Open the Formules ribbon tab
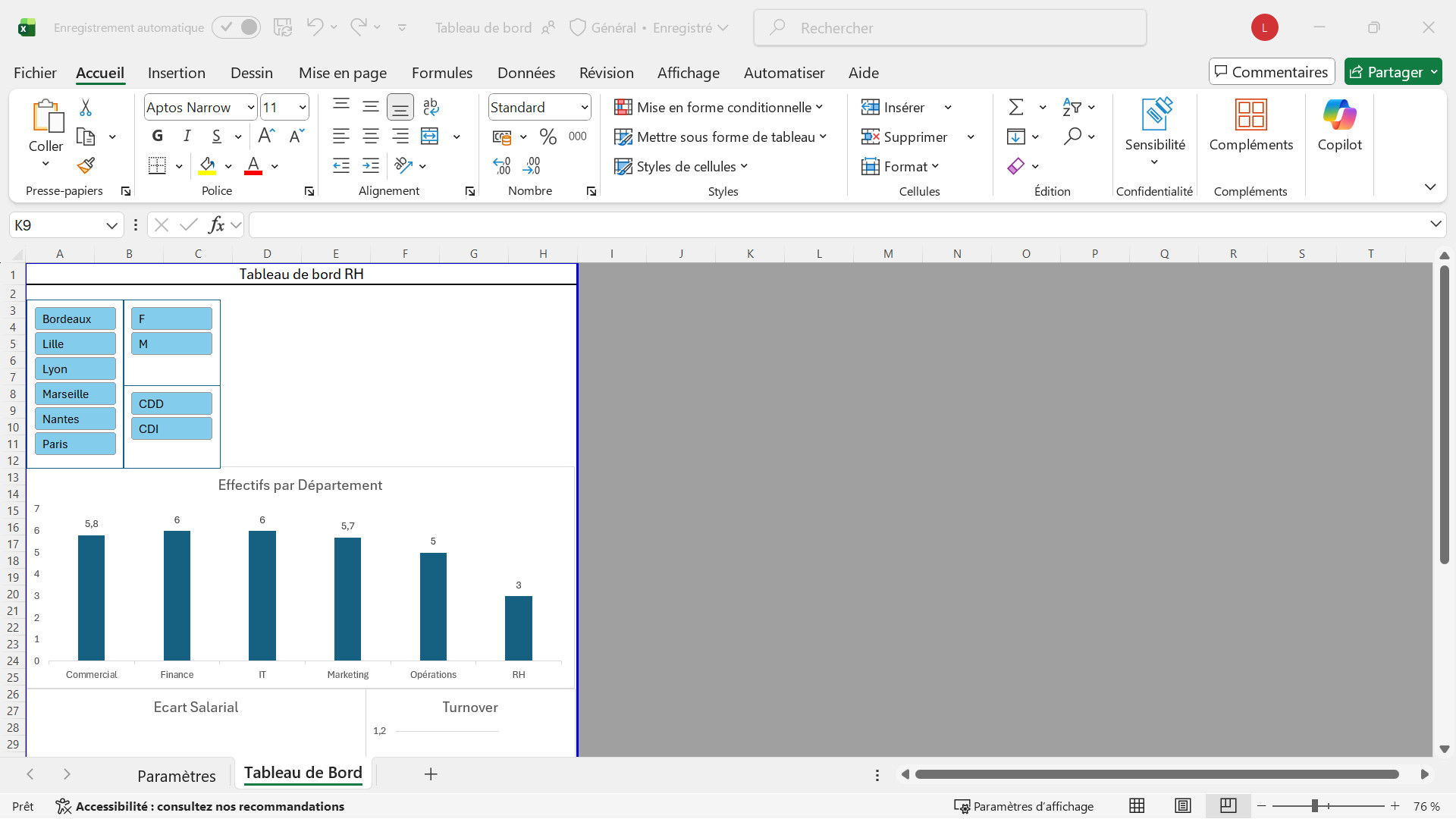The image size is (1456, 819). coord(441,73)
